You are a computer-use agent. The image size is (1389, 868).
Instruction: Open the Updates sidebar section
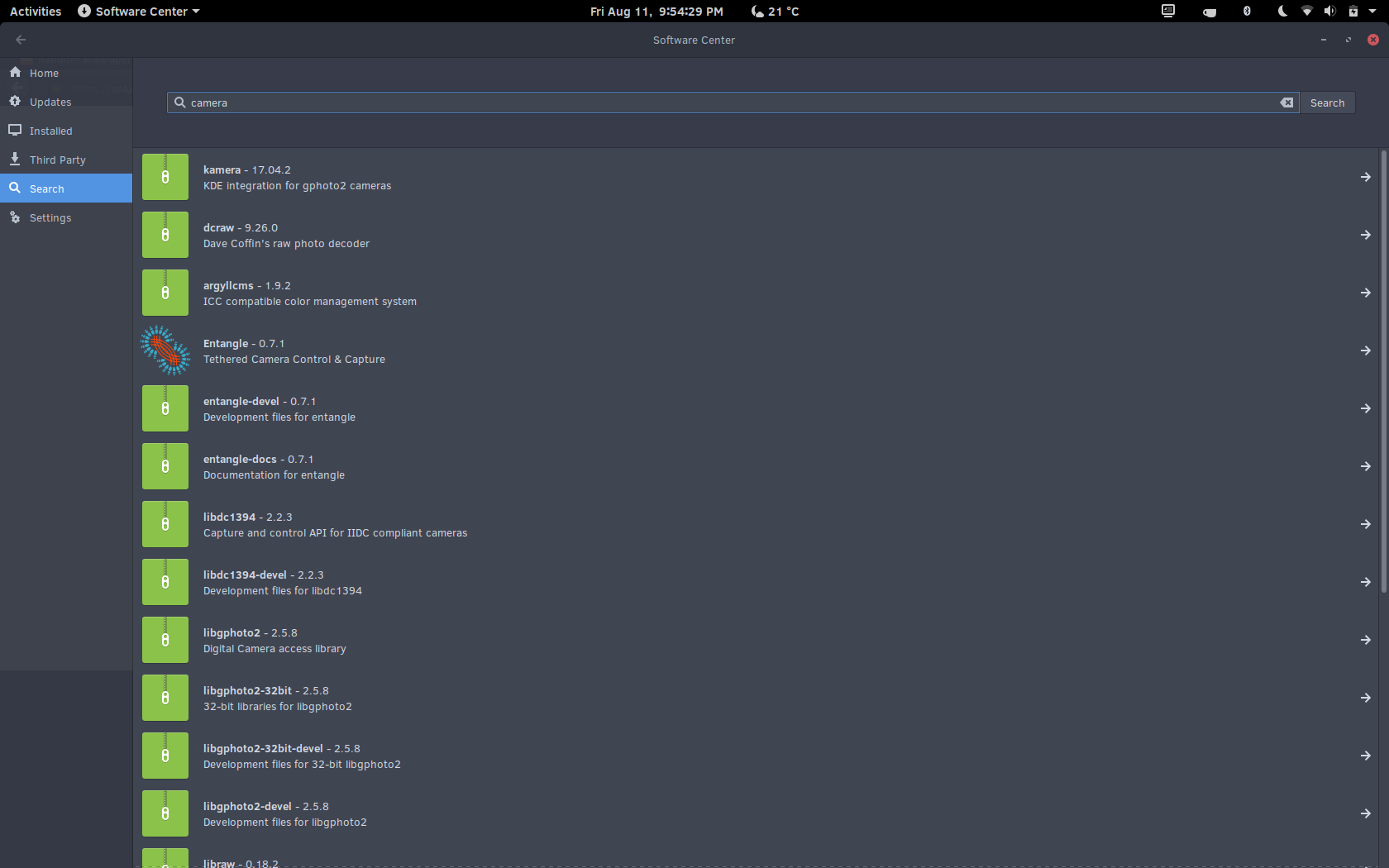coord(66,102)
